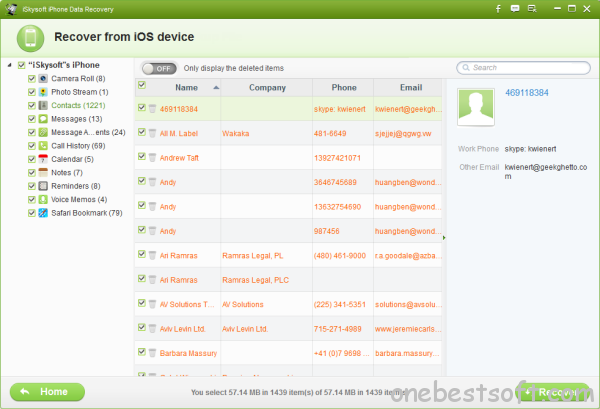Click the green Recover button
Screen dimensions: 600x409
click(553, 392)
